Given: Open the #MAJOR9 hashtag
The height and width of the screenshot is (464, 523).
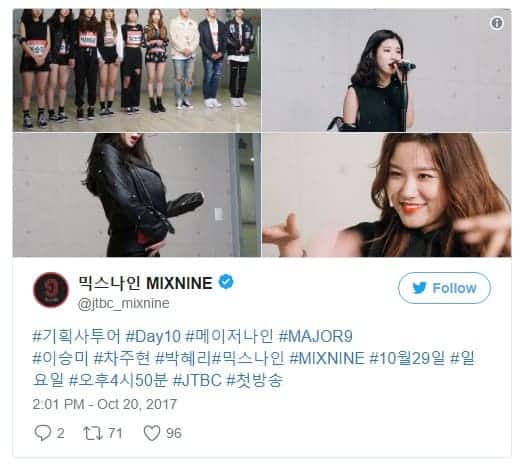Looking at the screenshot, I should pos(316,336).
